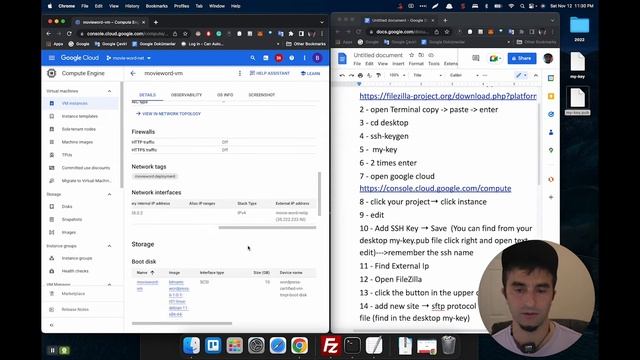Open the Format menu in Docs
Viewport: 640px width, 360px height.
pyautogui.click(x=416, y=64)
